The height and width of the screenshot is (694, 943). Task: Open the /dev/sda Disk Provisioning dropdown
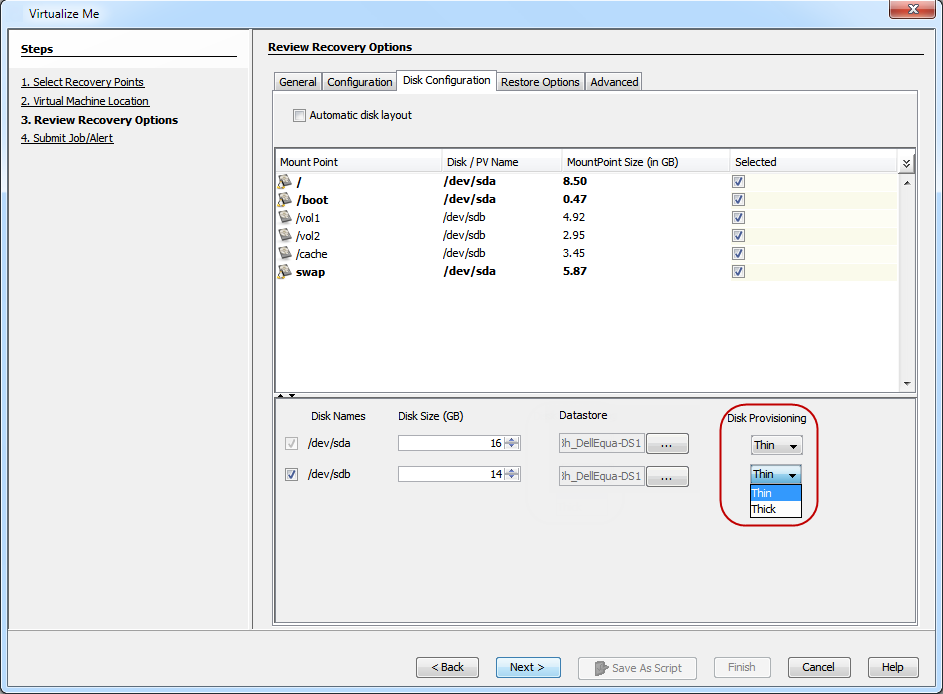[x=776, y=445]
